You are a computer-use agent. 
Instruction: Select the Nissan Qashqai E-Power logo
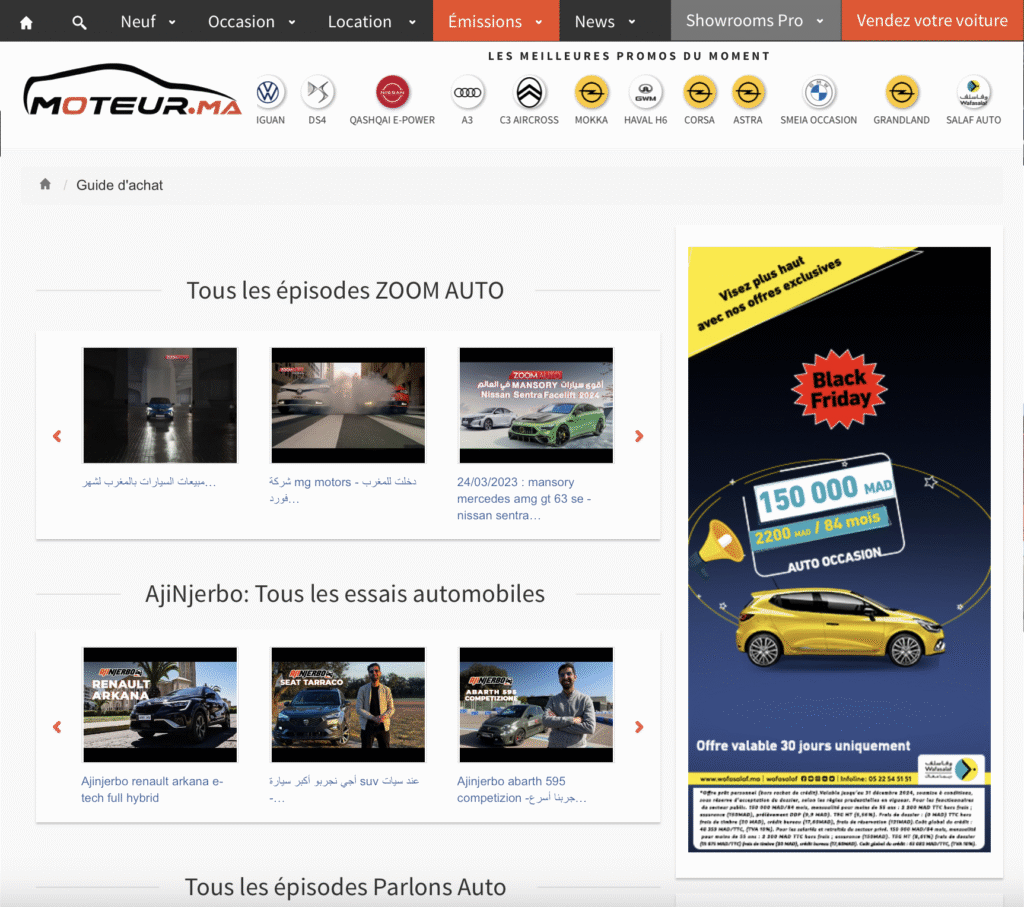click(392, 92)
